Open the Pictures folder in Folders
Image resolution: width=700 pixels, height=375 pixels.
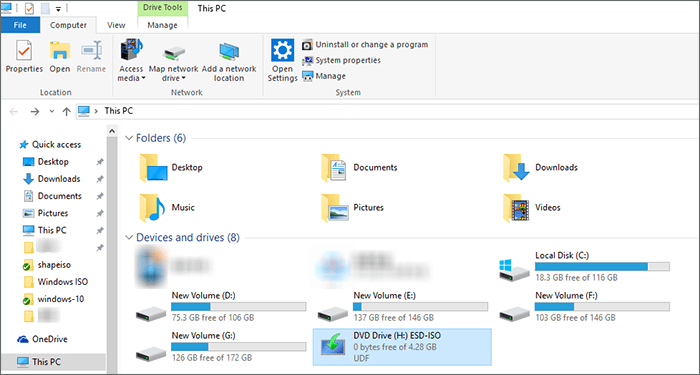[x=353, y=208]
